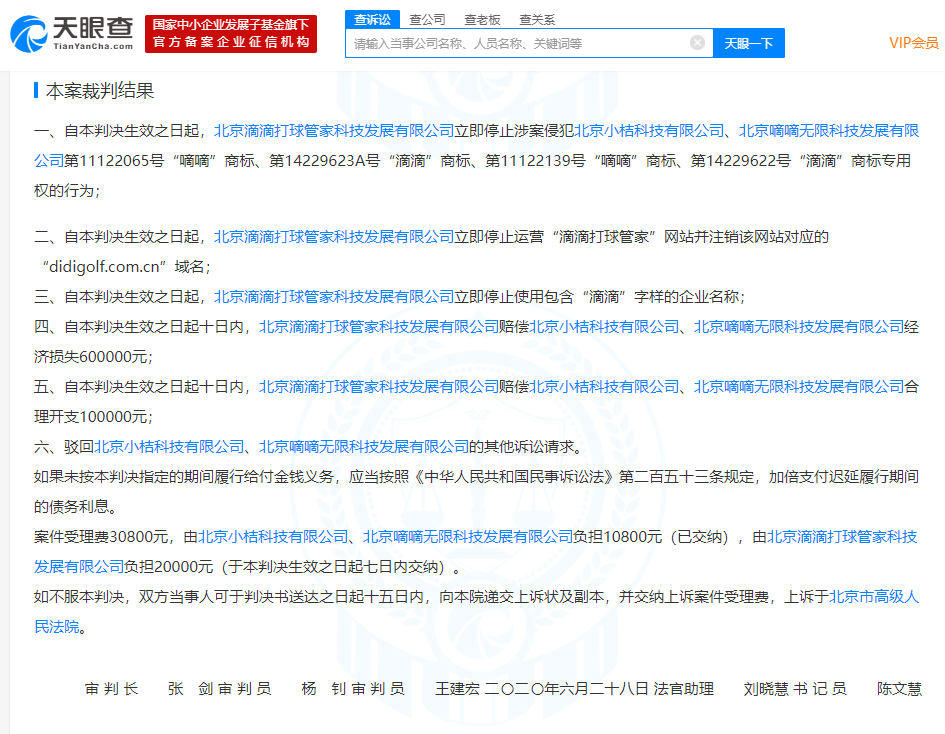Click the 负担20000元 text
Screen dimensions: 945x734
(x=169, y=566)
